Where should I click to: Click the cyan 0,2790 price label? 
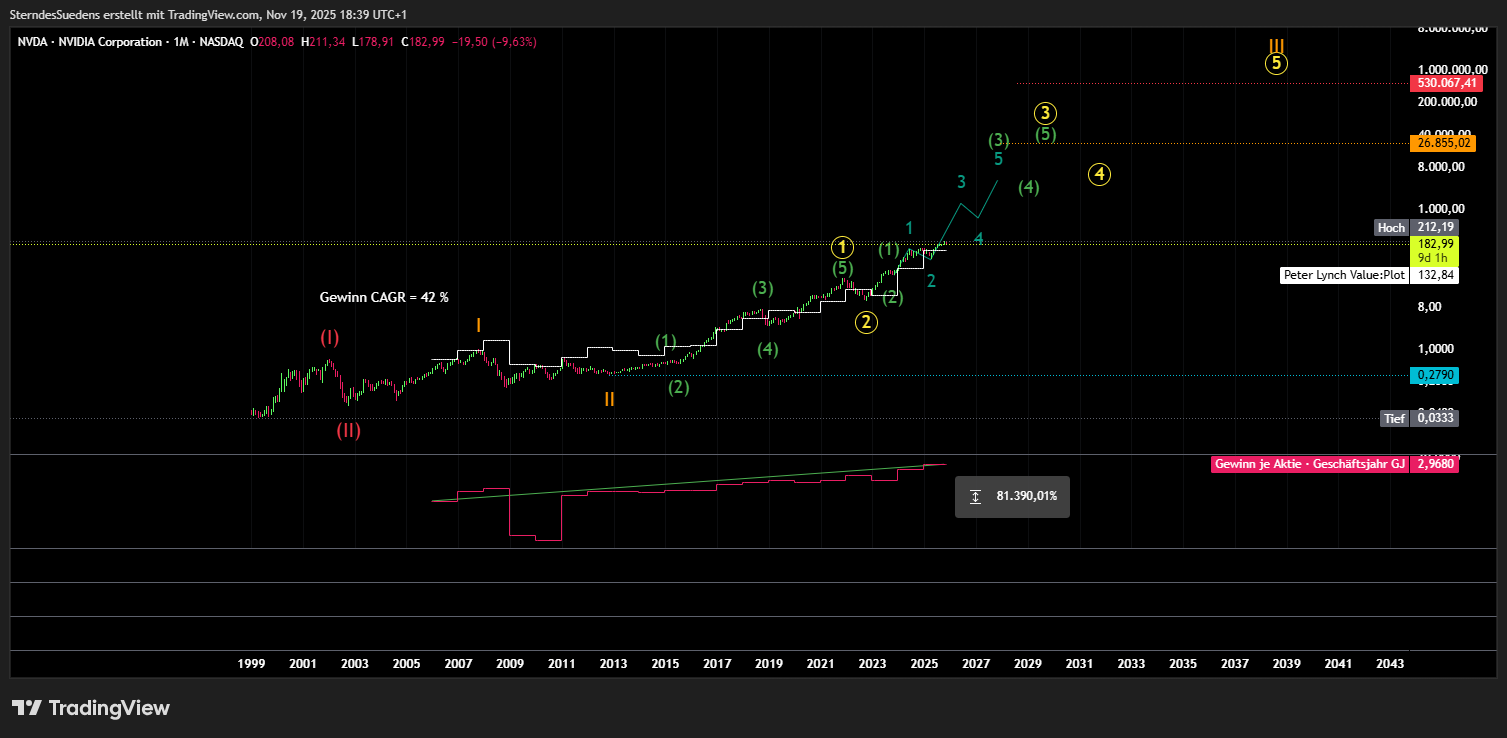[x=1433, y=375]
